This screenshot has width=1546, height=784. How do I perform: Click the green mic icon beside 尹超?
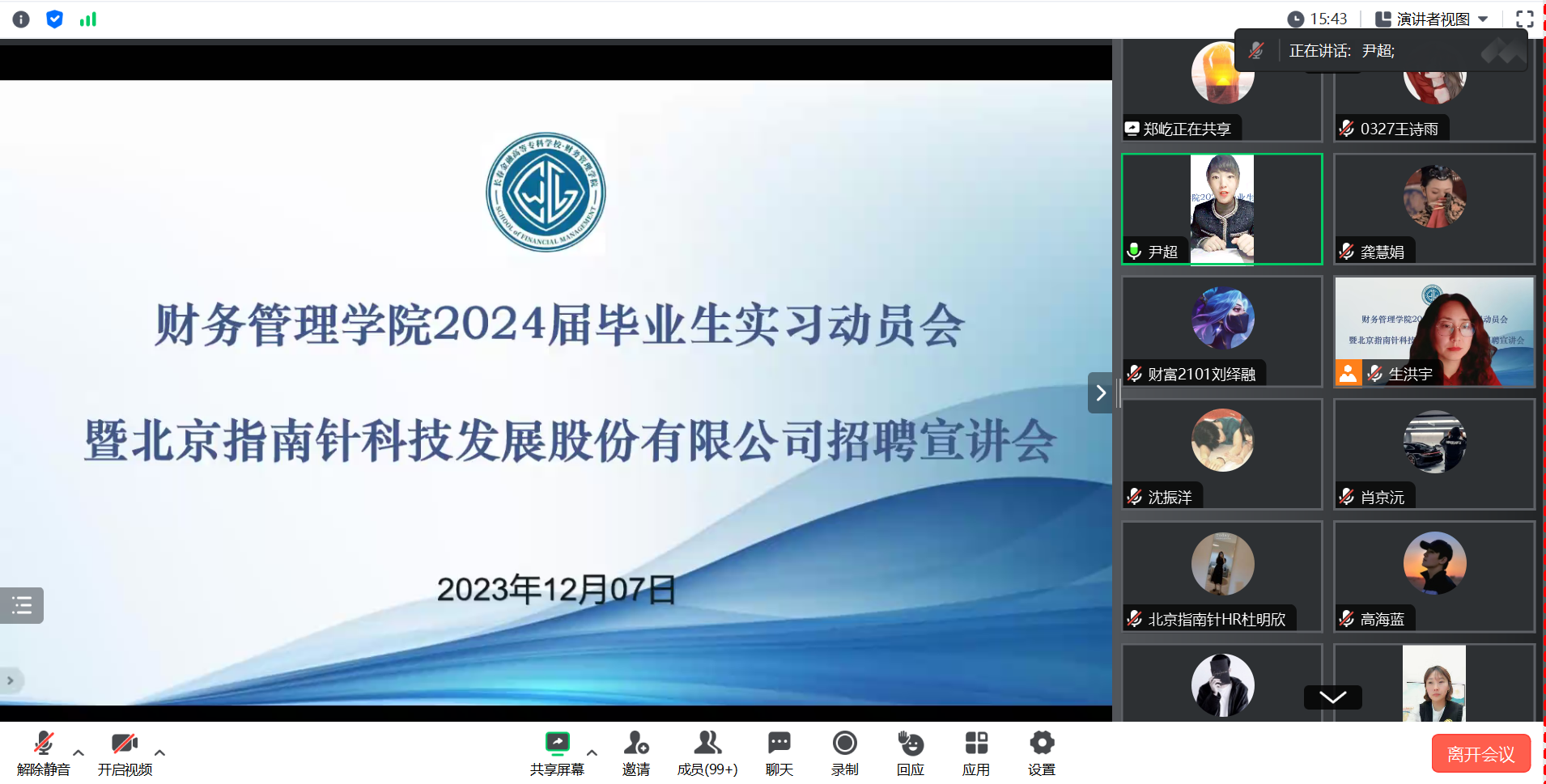(x=1134, y=252)
